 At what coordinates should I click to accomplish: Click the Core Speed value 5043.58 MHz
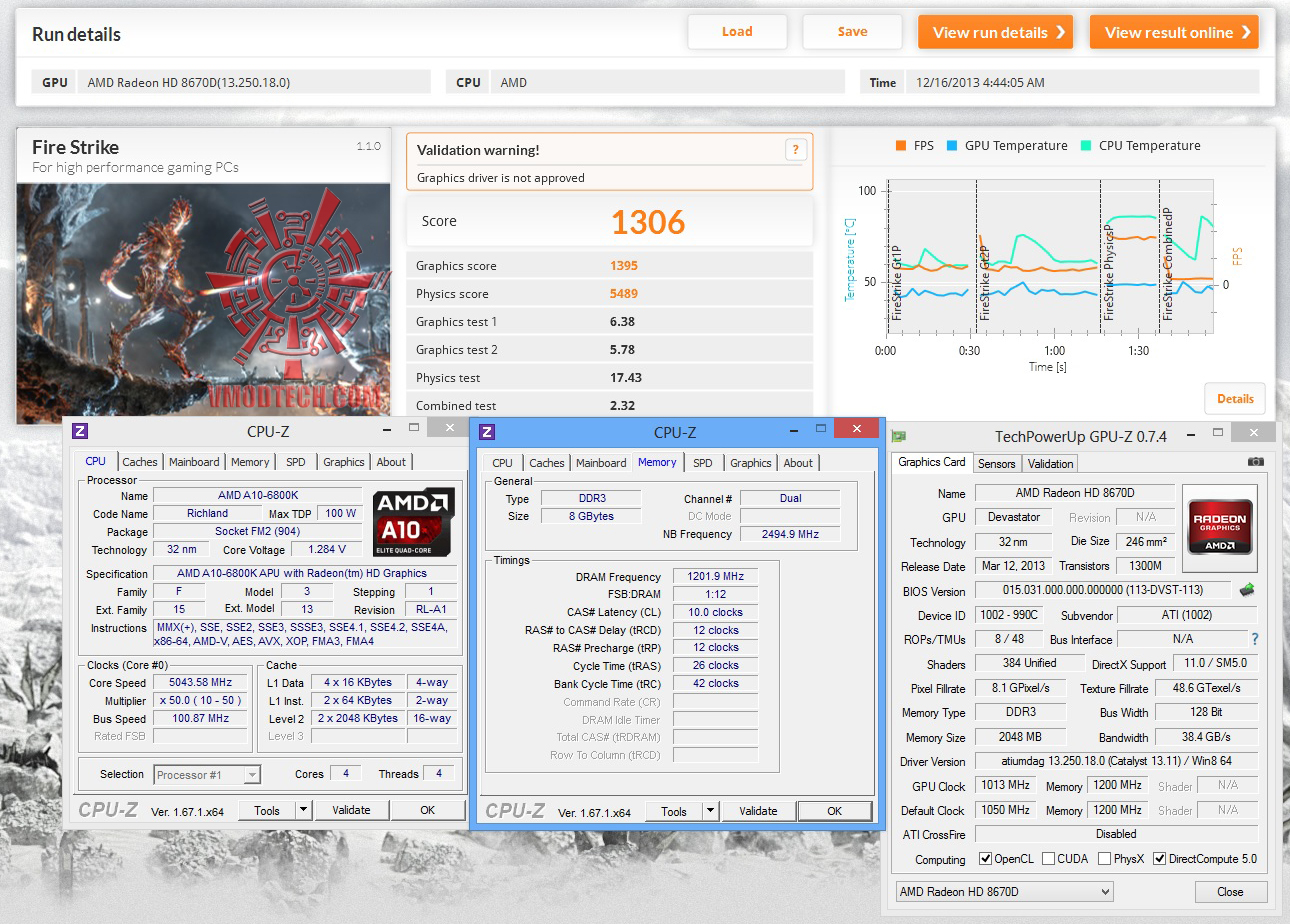click(200, 683)
